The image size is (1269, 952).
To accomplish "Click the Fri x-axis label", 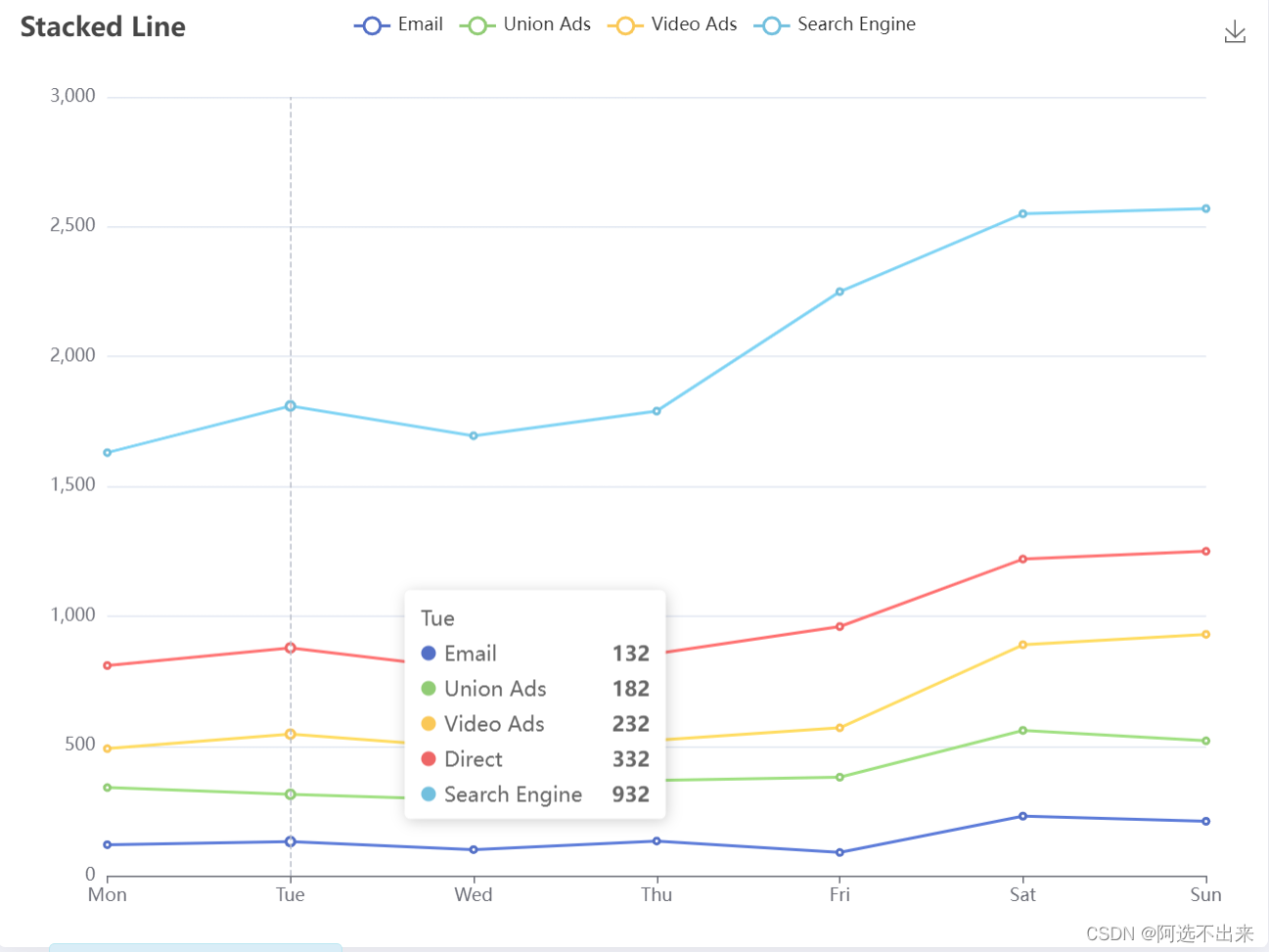I will (839, 894).
